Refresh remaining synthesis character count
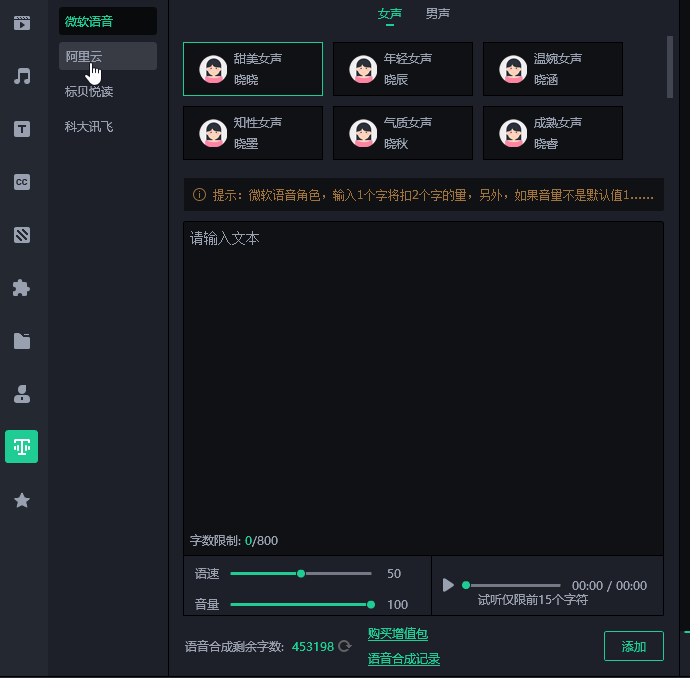Viewport: 690px width, 678px height. coord(345,646)
